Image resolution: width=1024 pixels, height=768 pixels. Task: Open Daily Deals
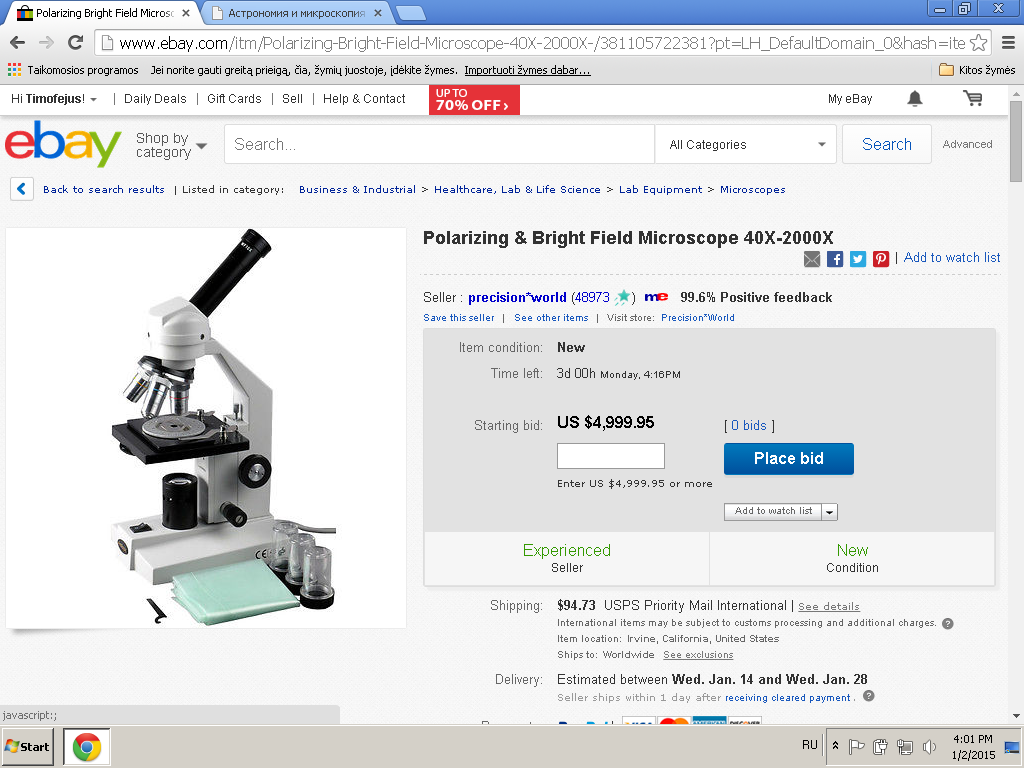point(155,99)
